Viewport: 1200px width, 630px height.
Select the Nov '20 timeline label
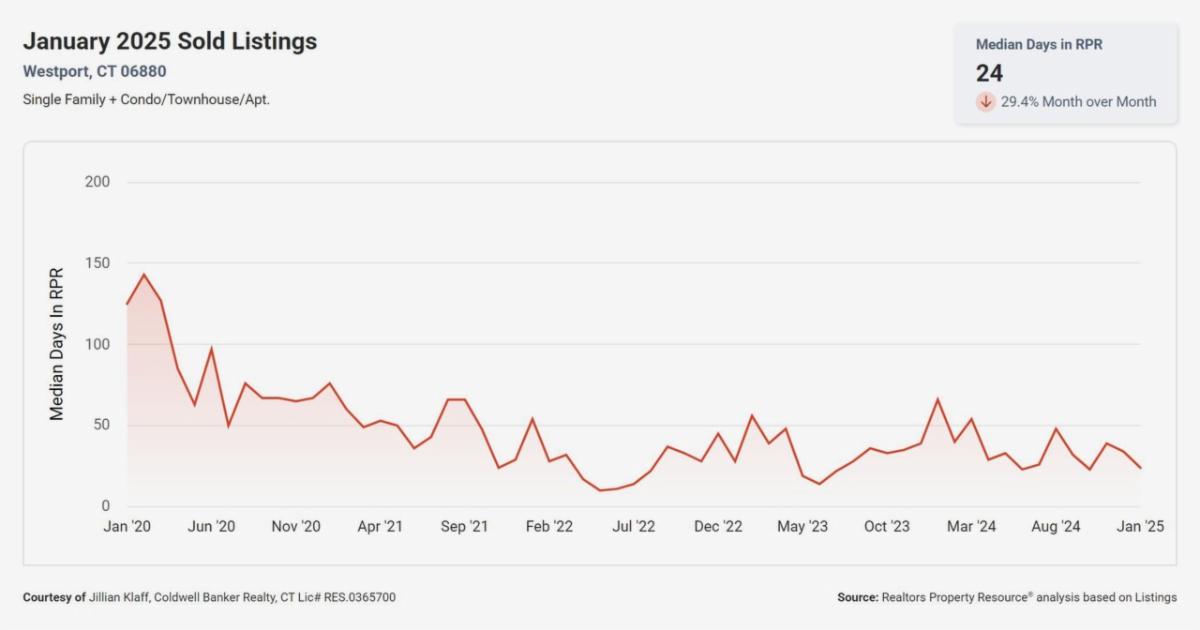point(296,527)
